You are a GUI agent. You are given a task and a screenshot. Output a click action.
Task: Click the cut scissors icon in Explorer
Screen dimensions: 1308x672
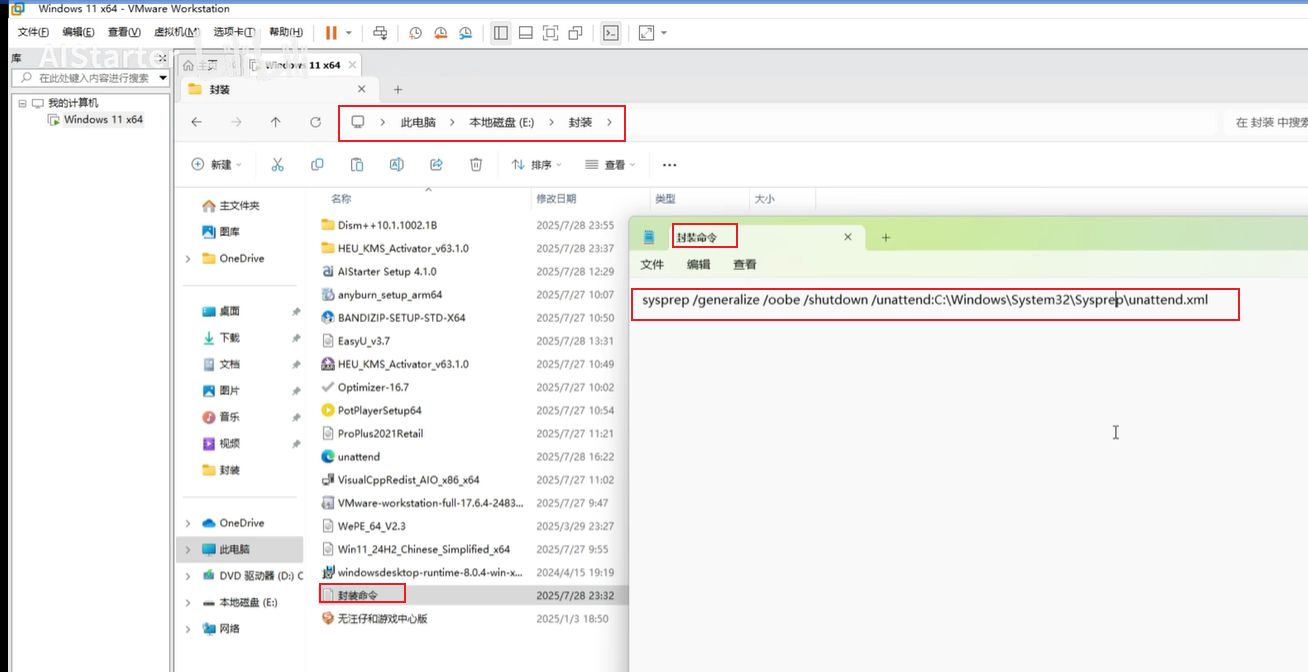tap(278, 164)
